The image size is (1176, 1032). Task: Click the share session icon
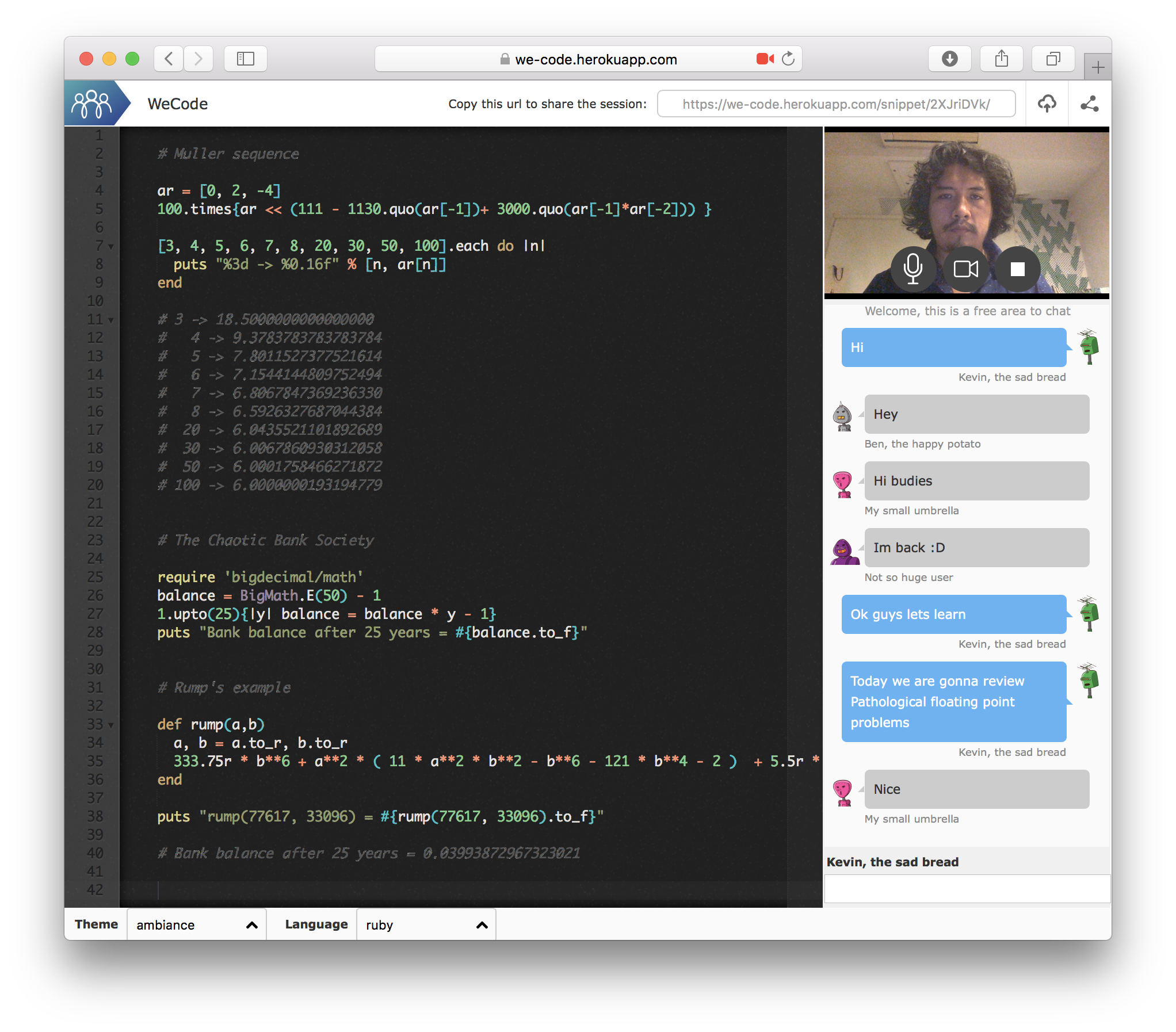coord(1089,104)
